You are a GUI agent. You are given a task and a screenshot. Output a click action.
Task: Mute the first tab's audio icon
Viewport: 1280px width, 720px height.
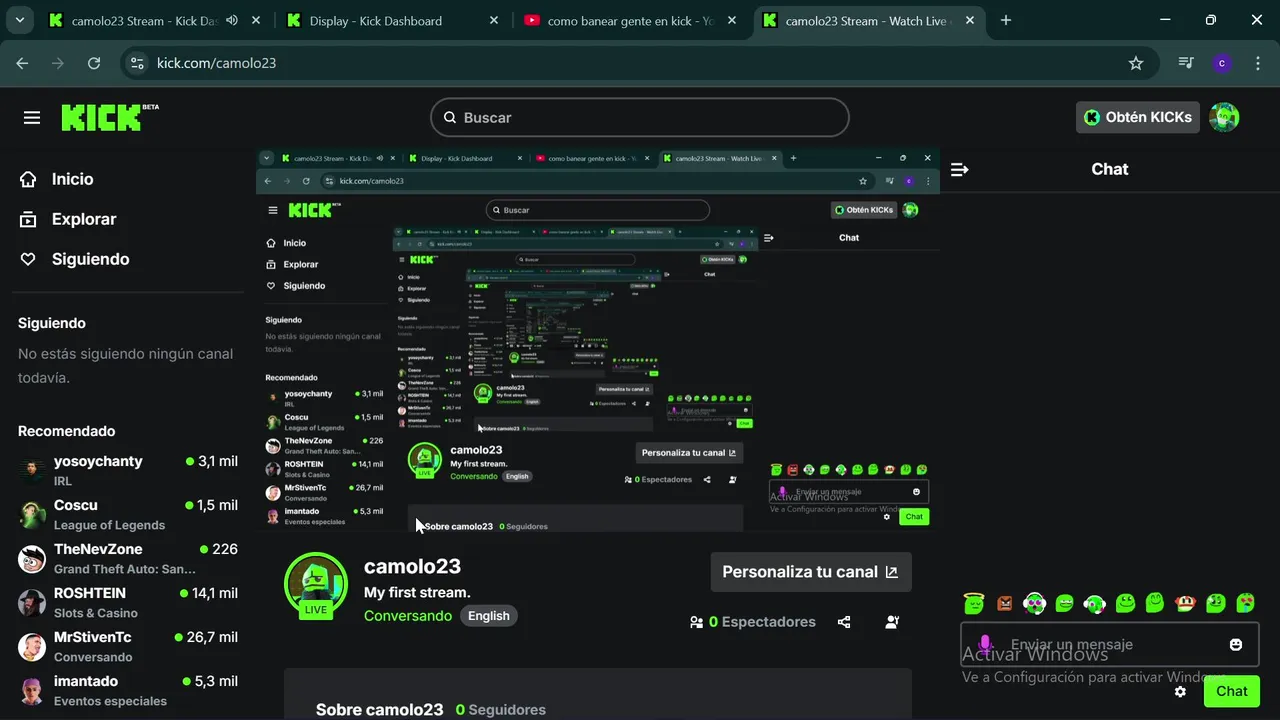(x=232, y=20)
